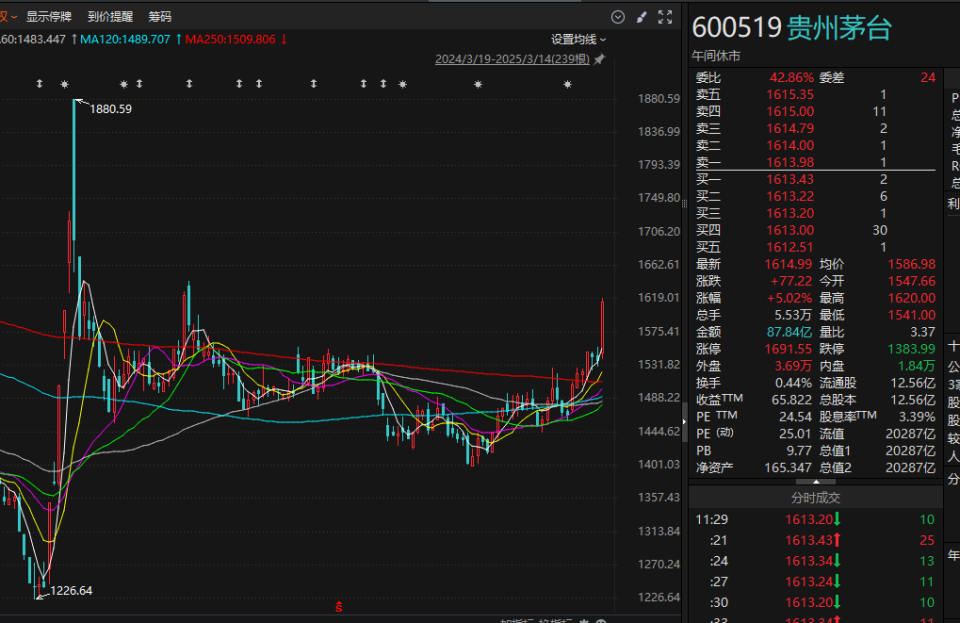Click the 最新 1614.99 latest price
This screenshot has height=623, width=960.
[788, 264]
